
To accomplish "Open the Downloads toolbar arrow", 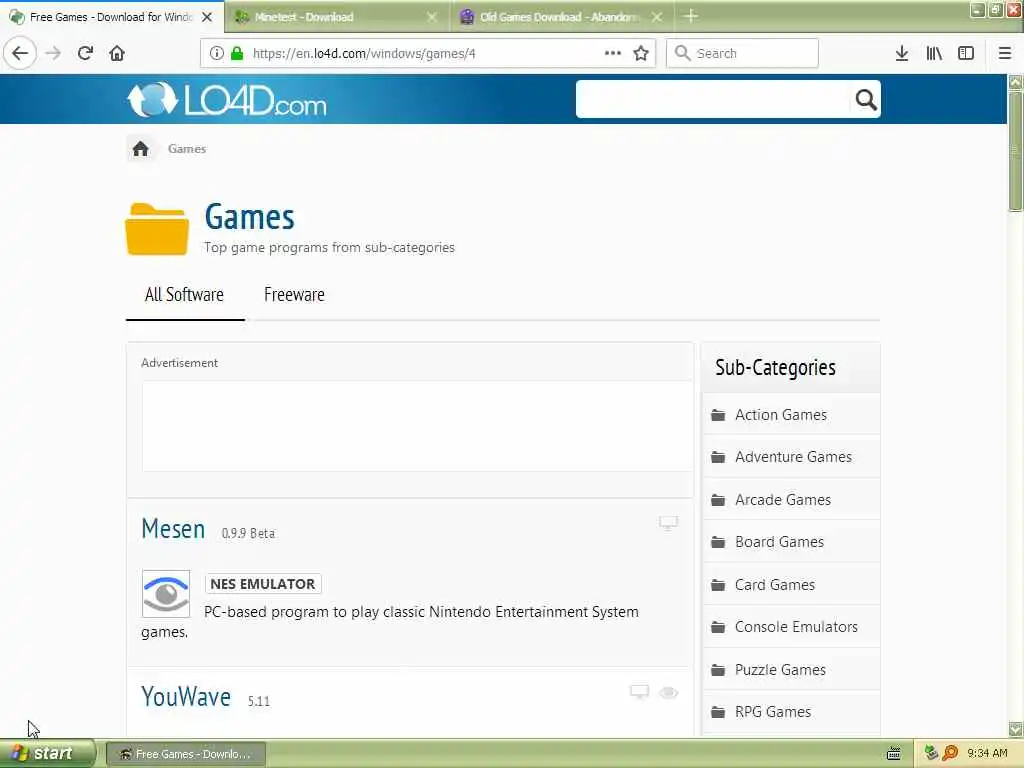I will pyautogui.click(x=902, y=54).
